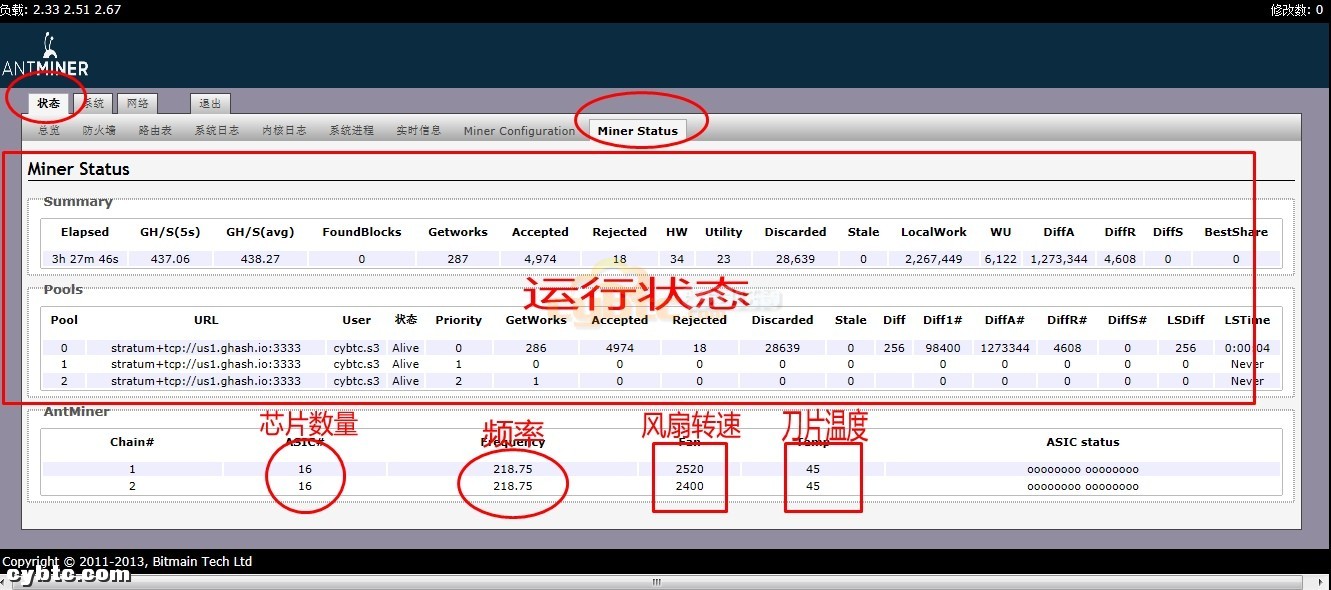Click the user cybtc.s3 in pool 0 row
This screenshot has width=1331, height=590.
(357, 348)
